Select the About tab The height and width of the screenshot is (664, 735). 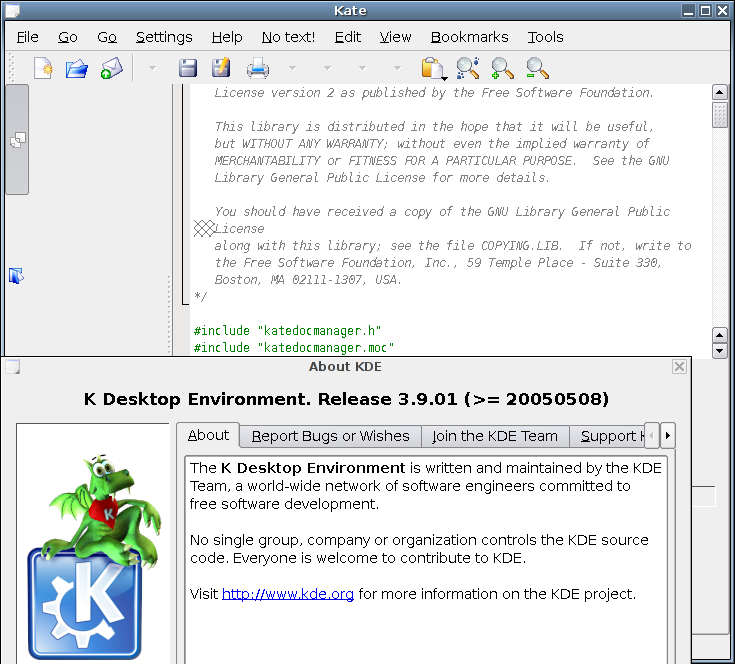tap(208, 435)
